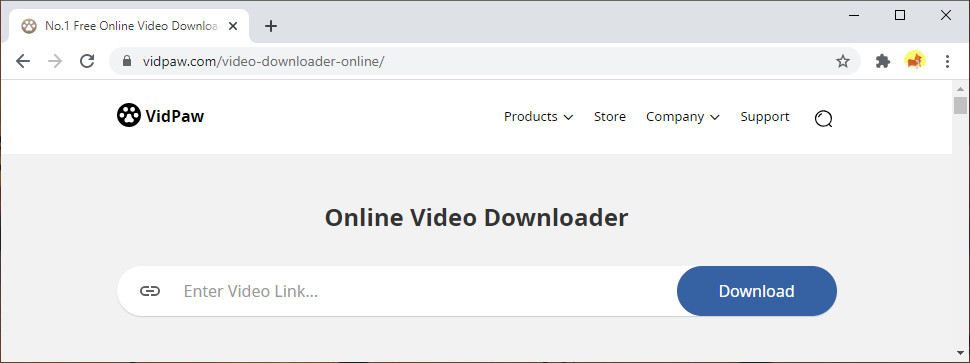Screen dimensions: 970x363
Task: Open the site search magnifier icon
Action: (x=823, y=118)
